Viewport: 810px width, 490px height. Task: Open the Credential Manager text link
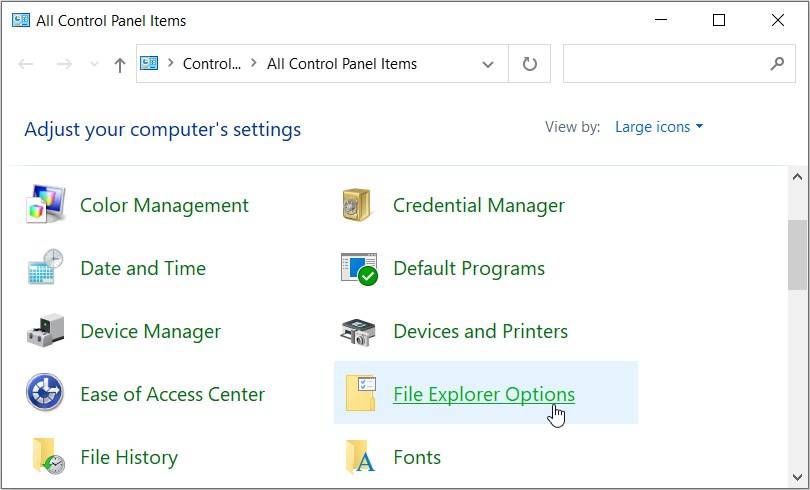478,205
